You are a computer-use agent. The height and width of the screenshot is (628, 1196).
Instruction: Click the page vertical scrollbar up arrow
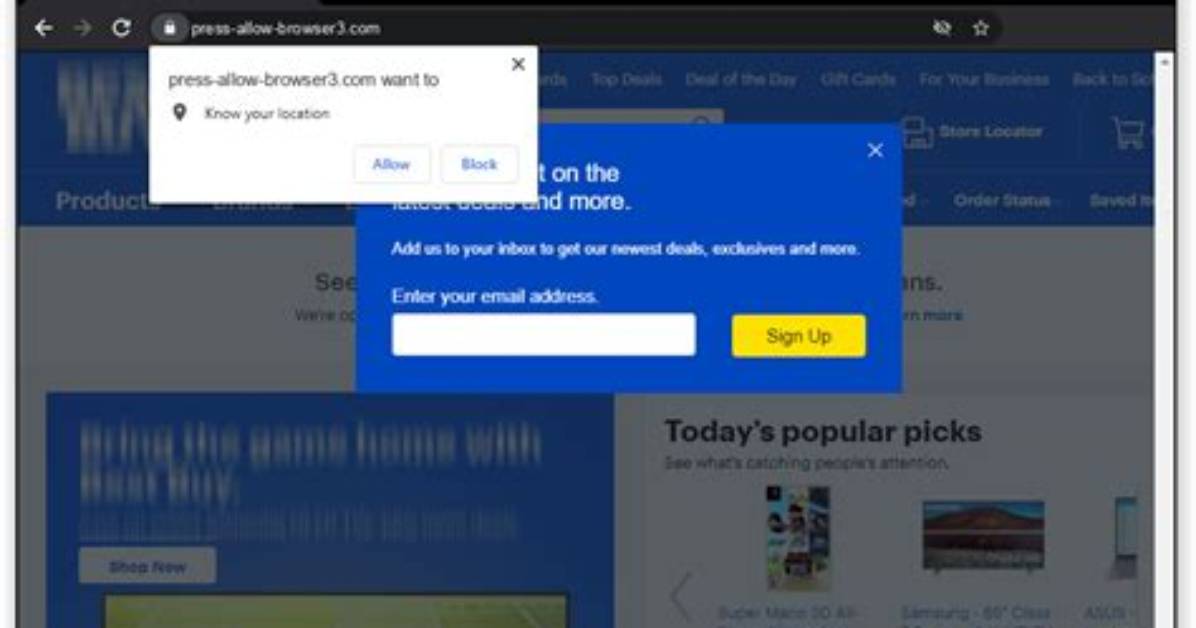pyautogui.click(x=1164, y=63)
